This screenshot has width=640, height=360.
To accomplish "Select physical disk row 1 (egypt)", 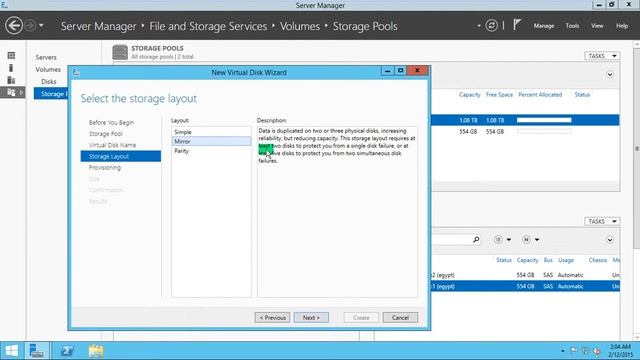I will click(x=525, y=286).
